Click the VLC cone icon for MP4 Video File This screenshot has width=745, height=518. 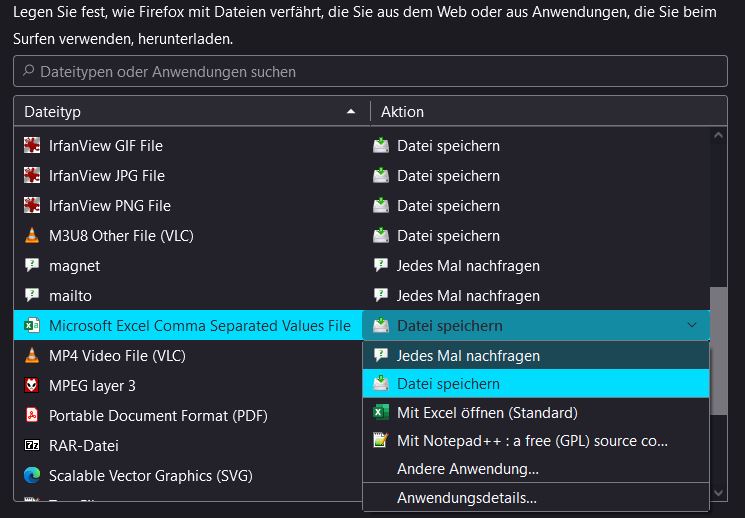[x=32, y=355]
